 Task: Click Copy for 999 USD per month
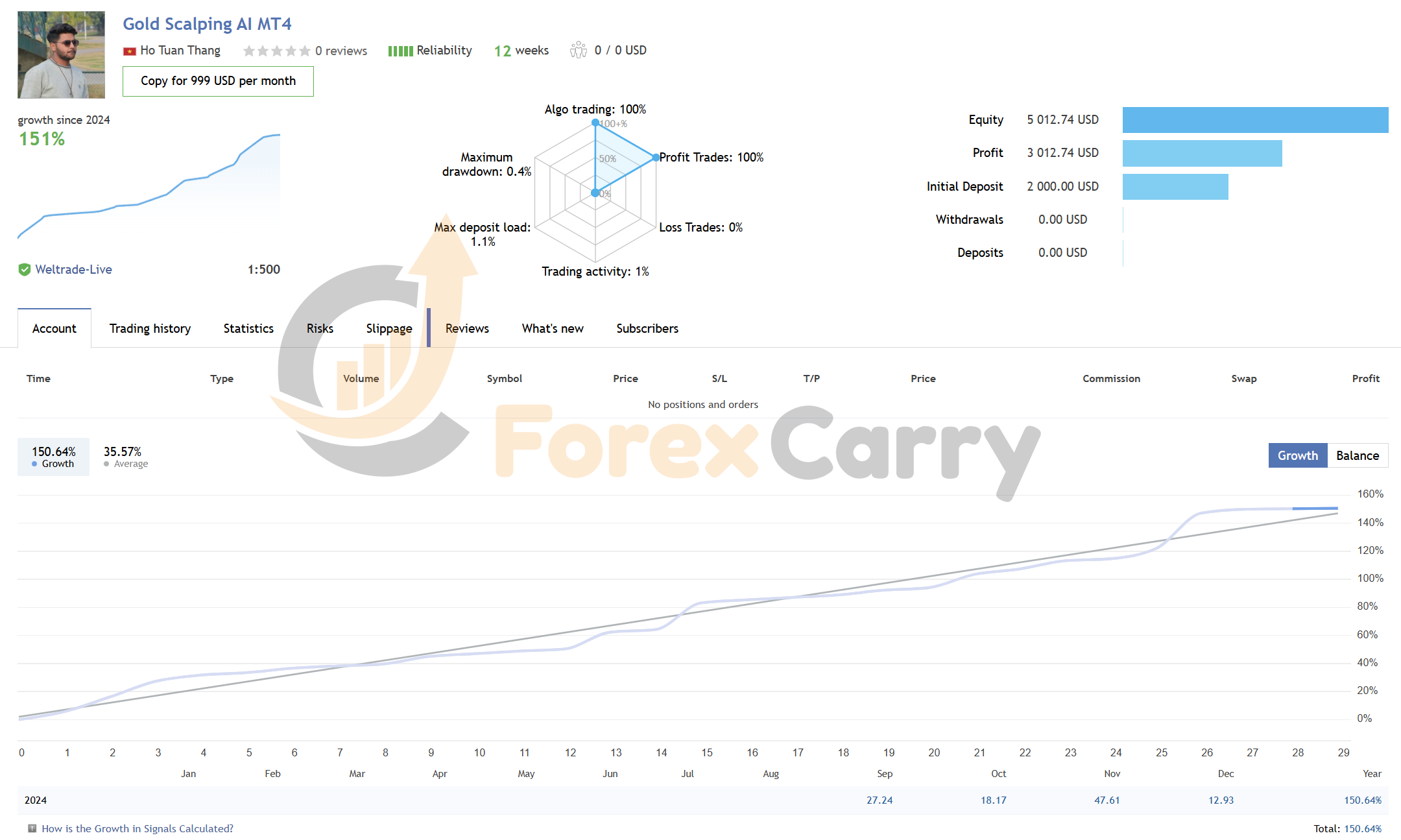pos(218,81)
